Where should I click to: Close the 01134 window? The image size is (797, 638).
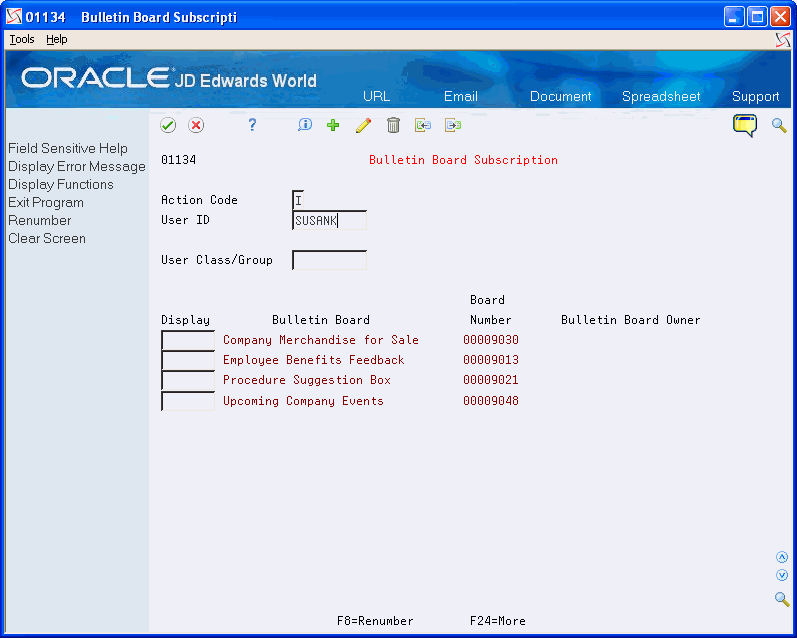[780, 17]
